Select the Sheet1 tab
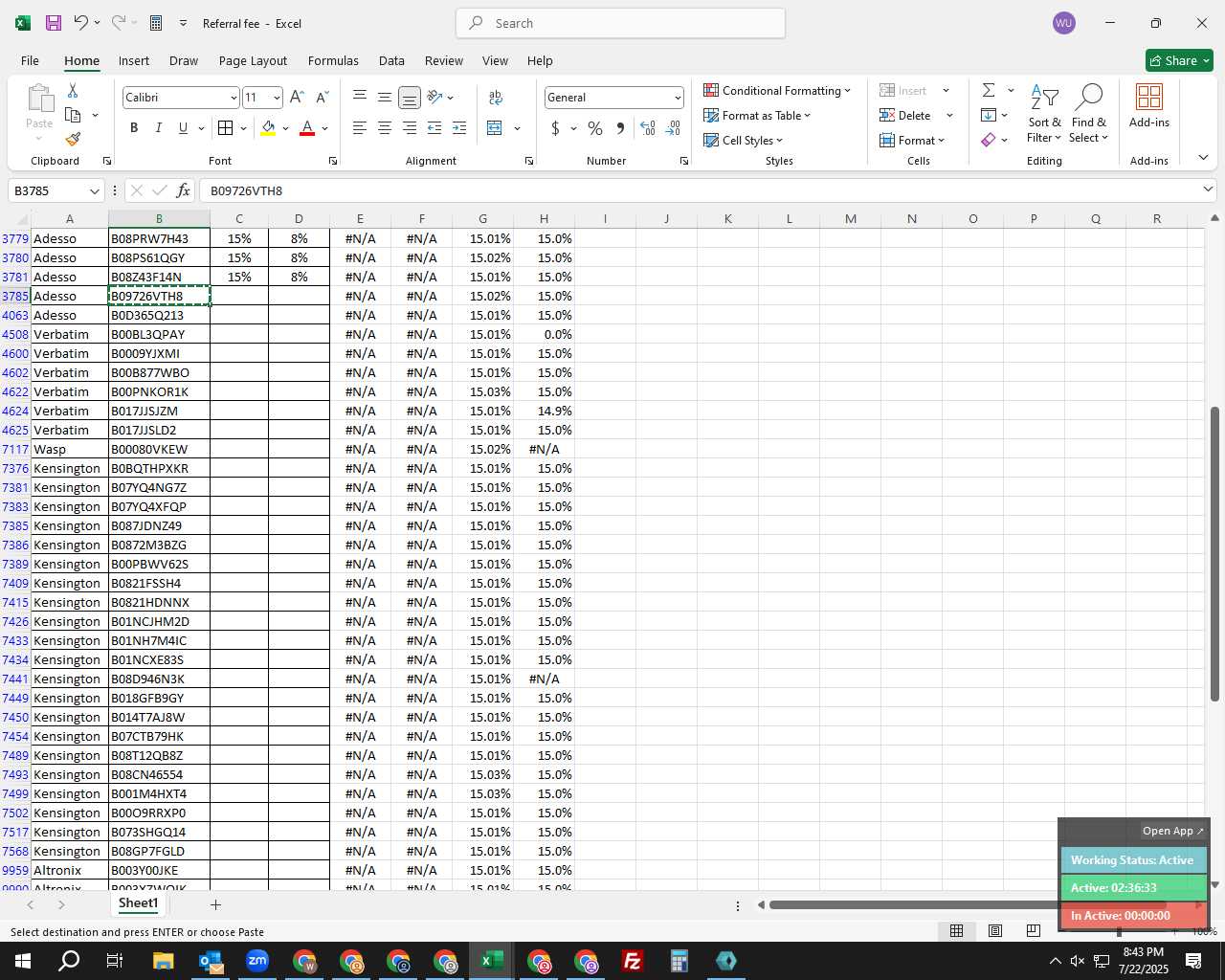1225x980 pixels. point(138,903)
